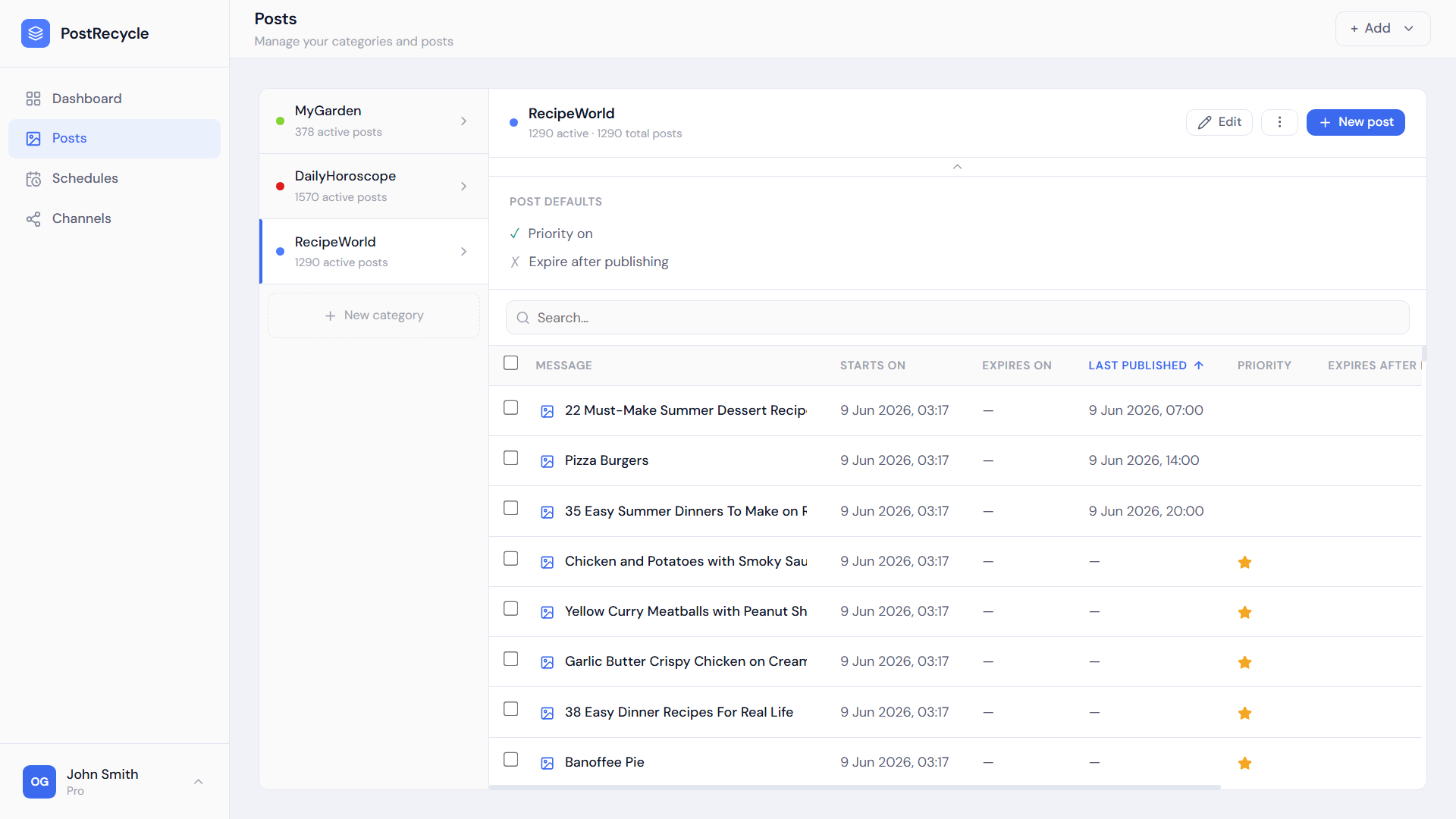Screen dimensions: 1456x819
Task: Check the Pizza Burgers row checkbox
Action: (x=511, y=458)
